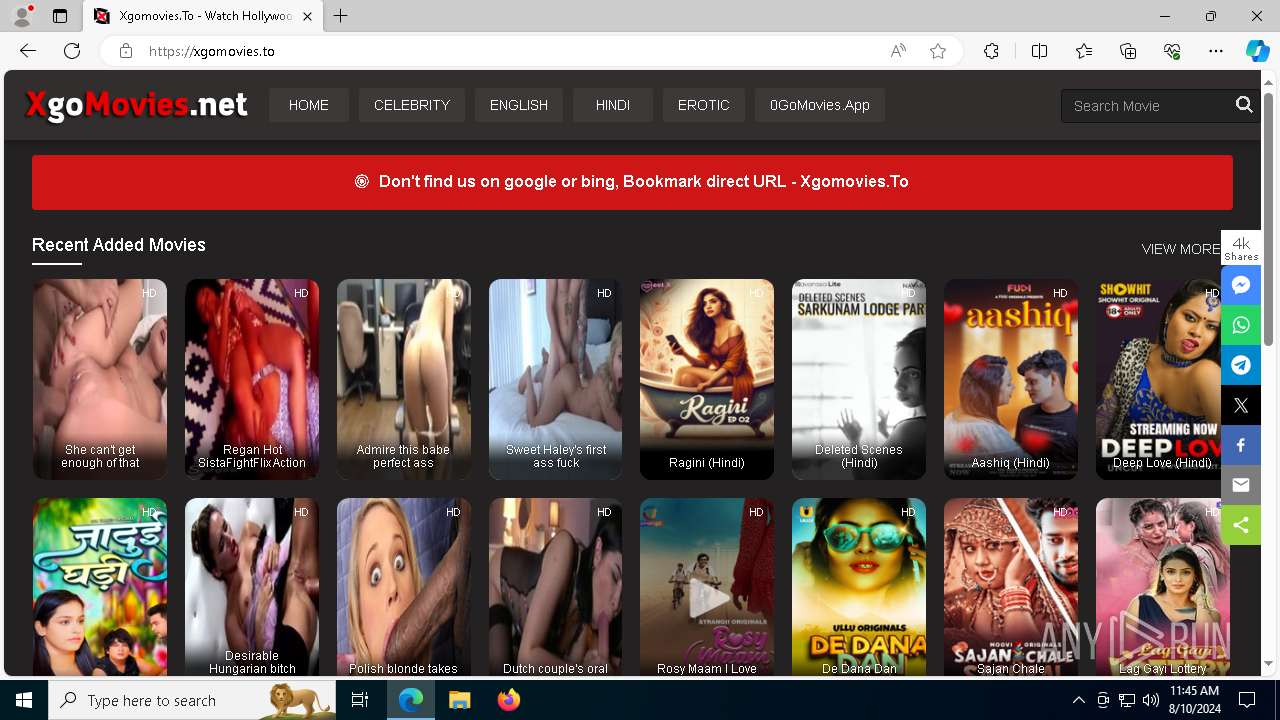Image resolution: width=1280 pixels, height=720 pixels.
Task: Click the taskbar search box
Action: click(x=192, y=700)
